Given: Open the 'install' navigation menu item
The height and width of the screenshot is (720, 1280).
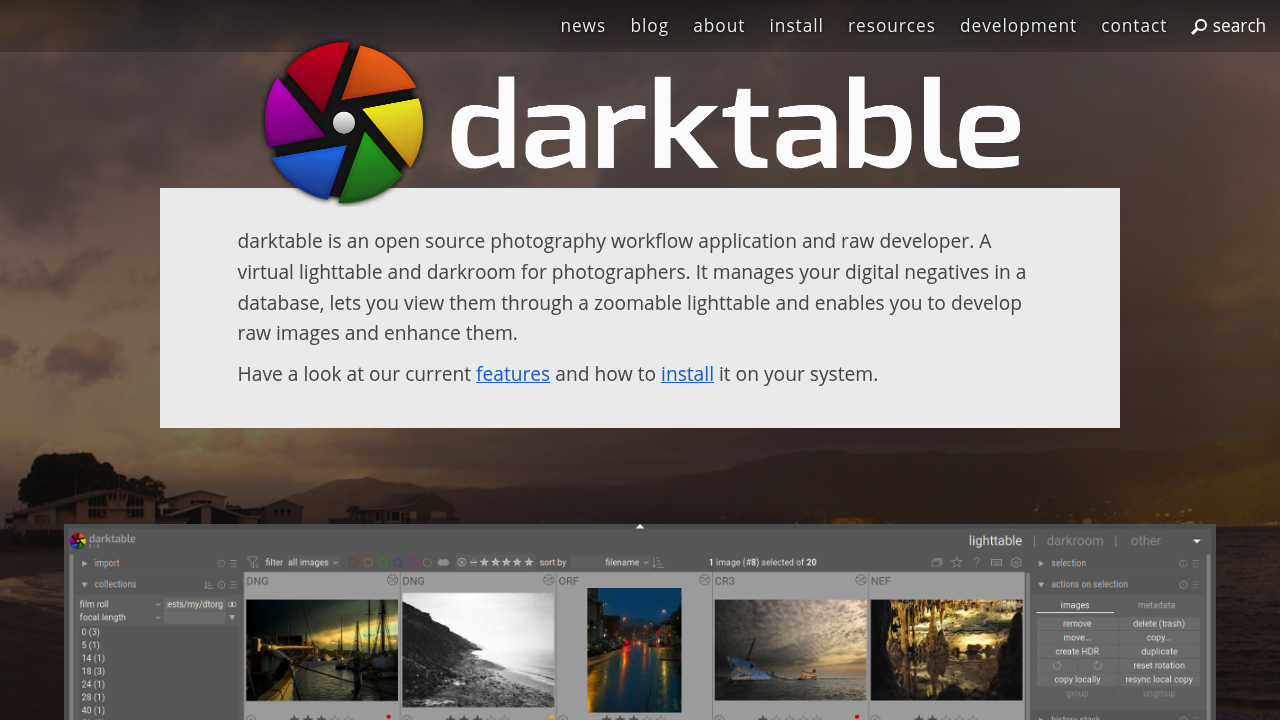Looking at the screenshot, I should [796, 26].
